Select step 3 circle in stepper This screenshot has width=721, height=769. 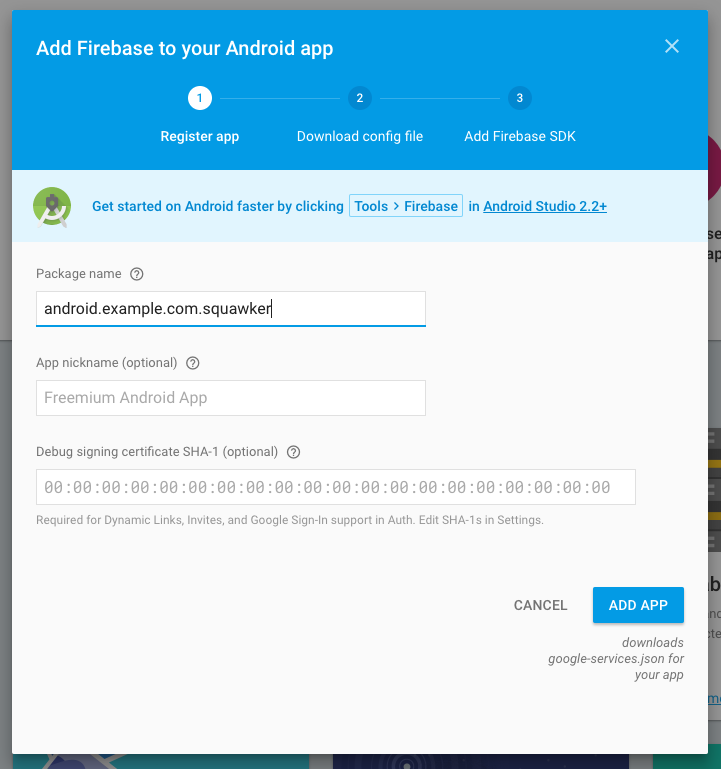tap(519, 98)
